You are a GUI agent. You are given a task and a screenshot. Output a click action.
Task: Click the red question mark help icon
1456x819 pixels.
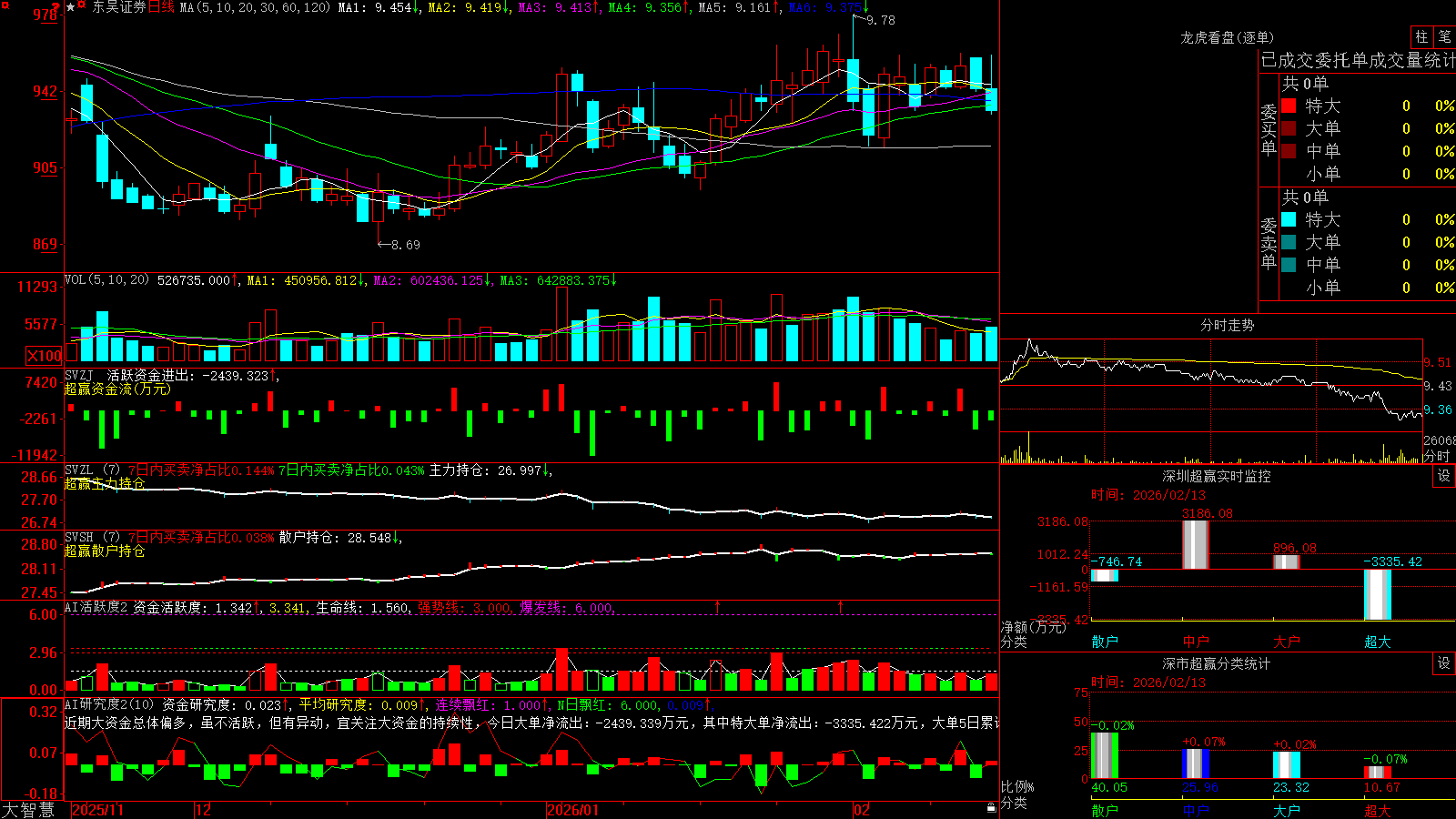(55, 8)
